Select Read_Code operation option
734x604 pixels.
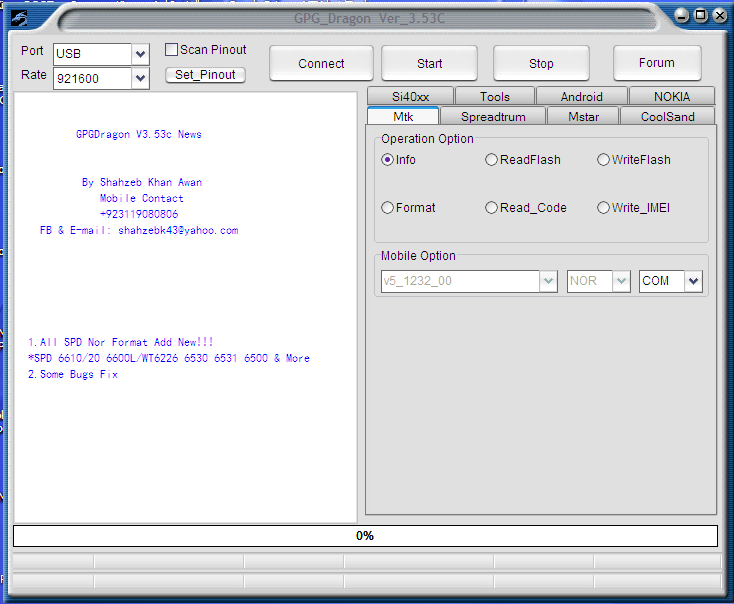pyautogui.click(x=491, y=207)
